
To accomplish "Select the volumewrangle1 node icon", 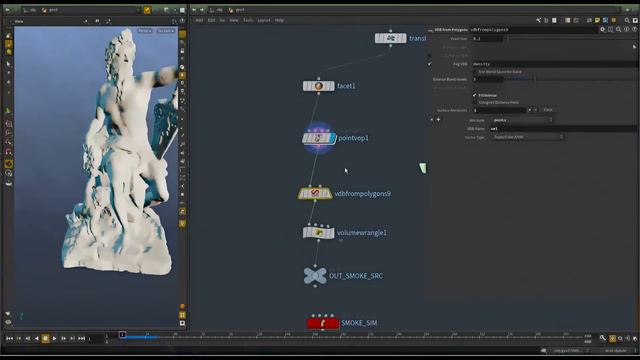I will click(318, 233).
